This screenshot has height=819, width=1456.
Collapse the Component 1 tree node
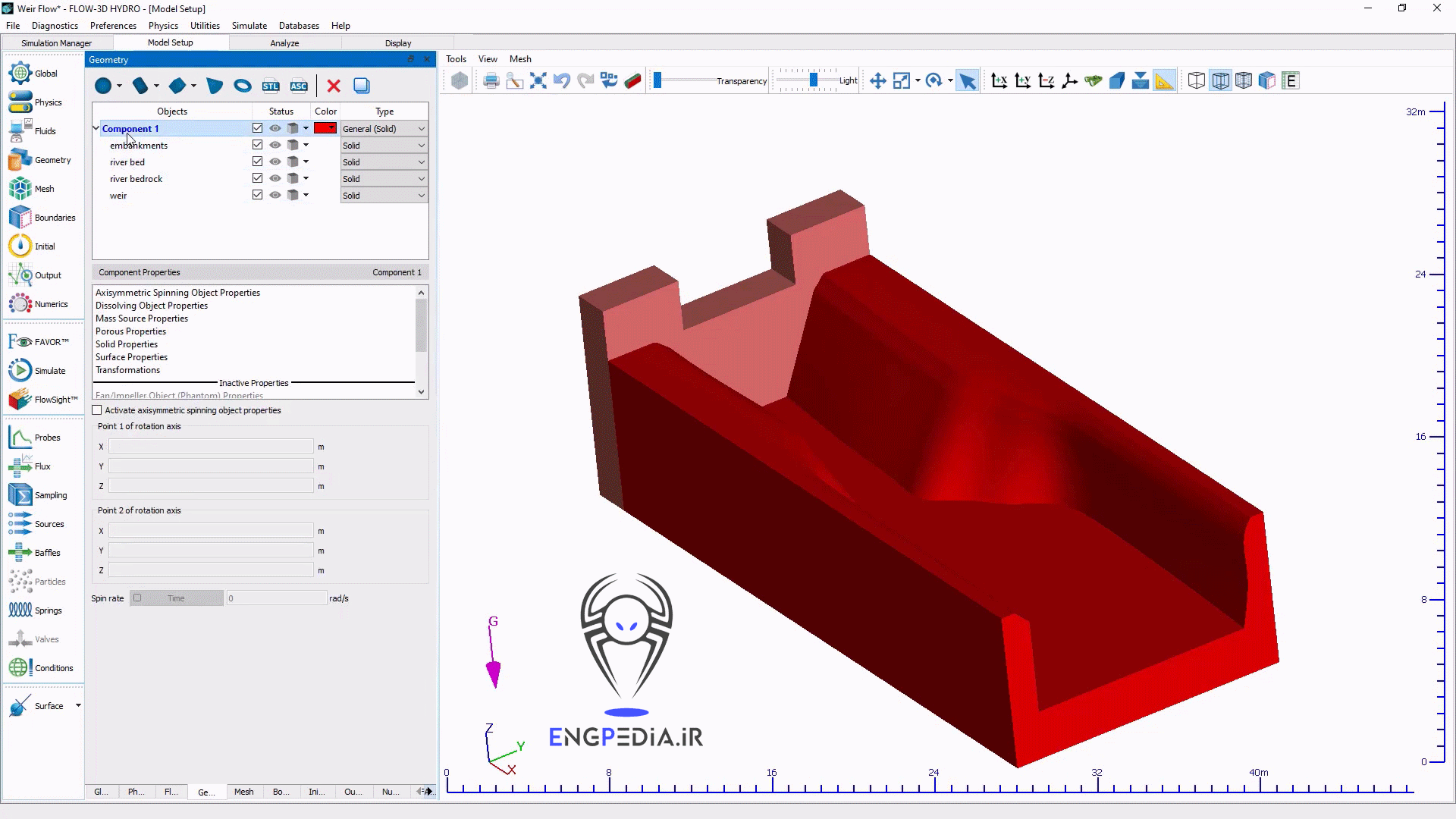point(96,129)
